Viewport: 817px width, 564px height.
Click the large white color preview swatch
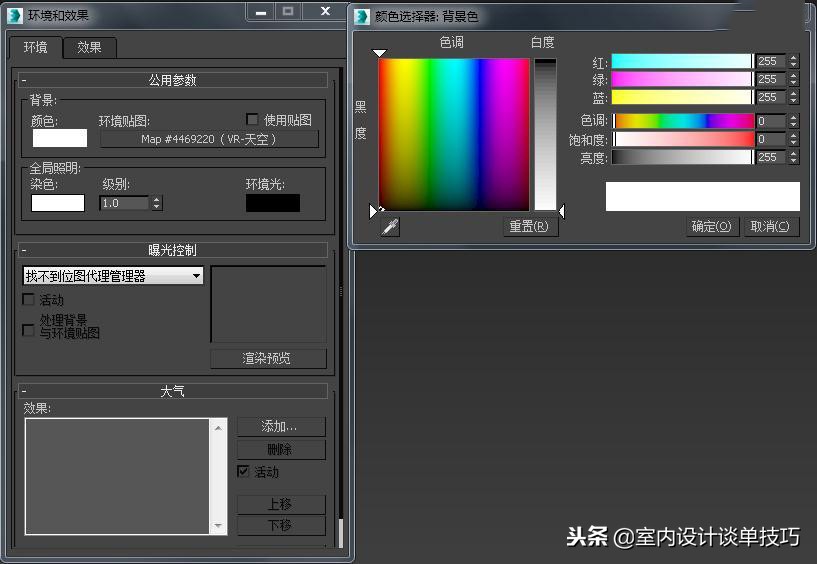coord(702,196)
